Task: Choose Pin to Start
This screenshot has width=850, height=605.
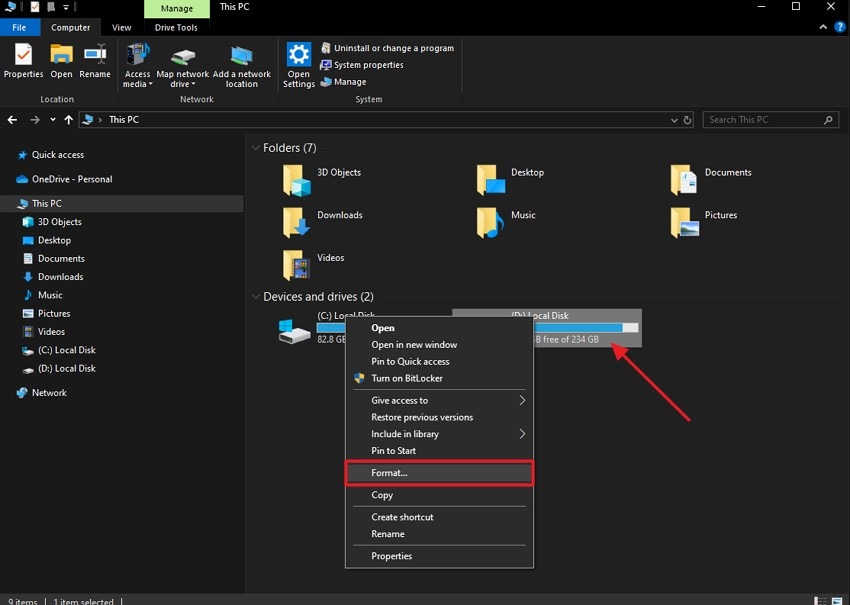Action: [439, 450]
